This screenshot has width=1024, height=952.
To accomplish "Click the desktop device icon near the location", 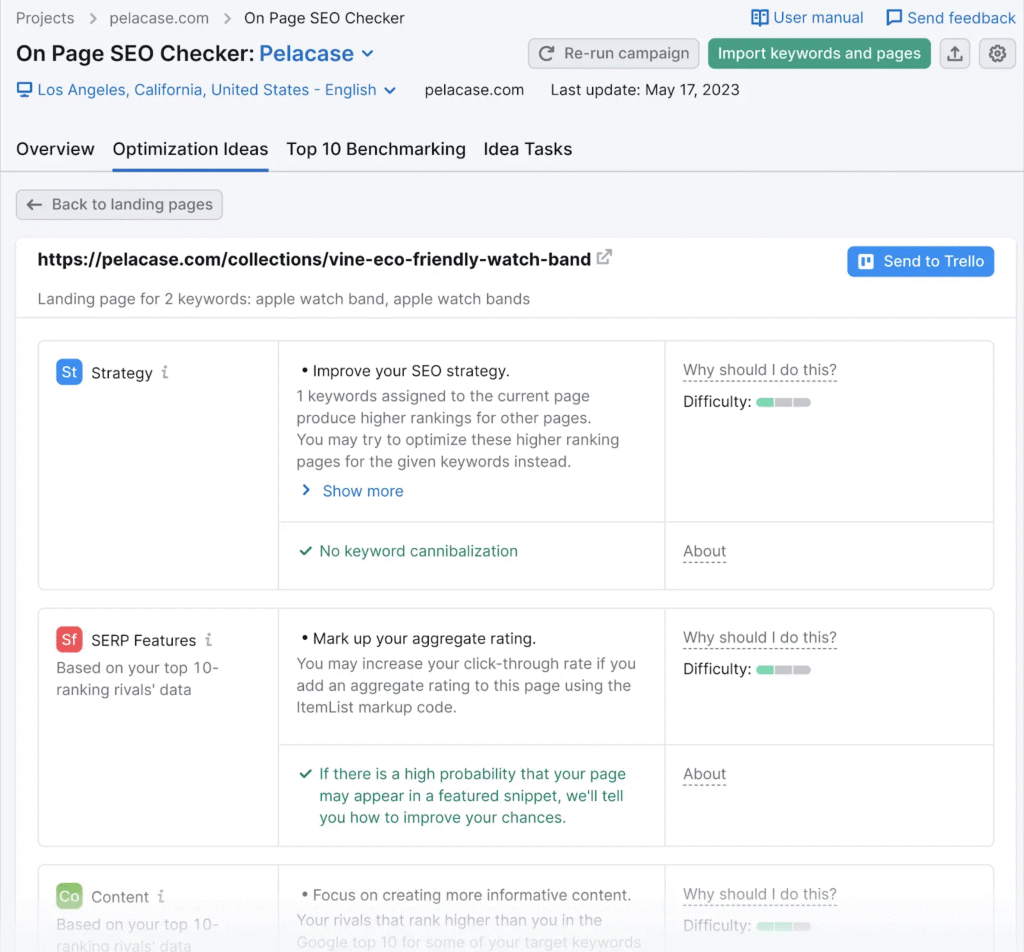I will coord(22,89).
